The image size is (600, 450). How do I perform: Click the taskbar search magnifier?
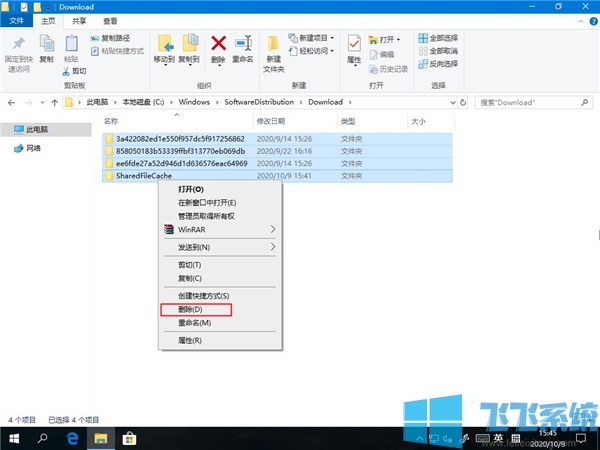42,439
